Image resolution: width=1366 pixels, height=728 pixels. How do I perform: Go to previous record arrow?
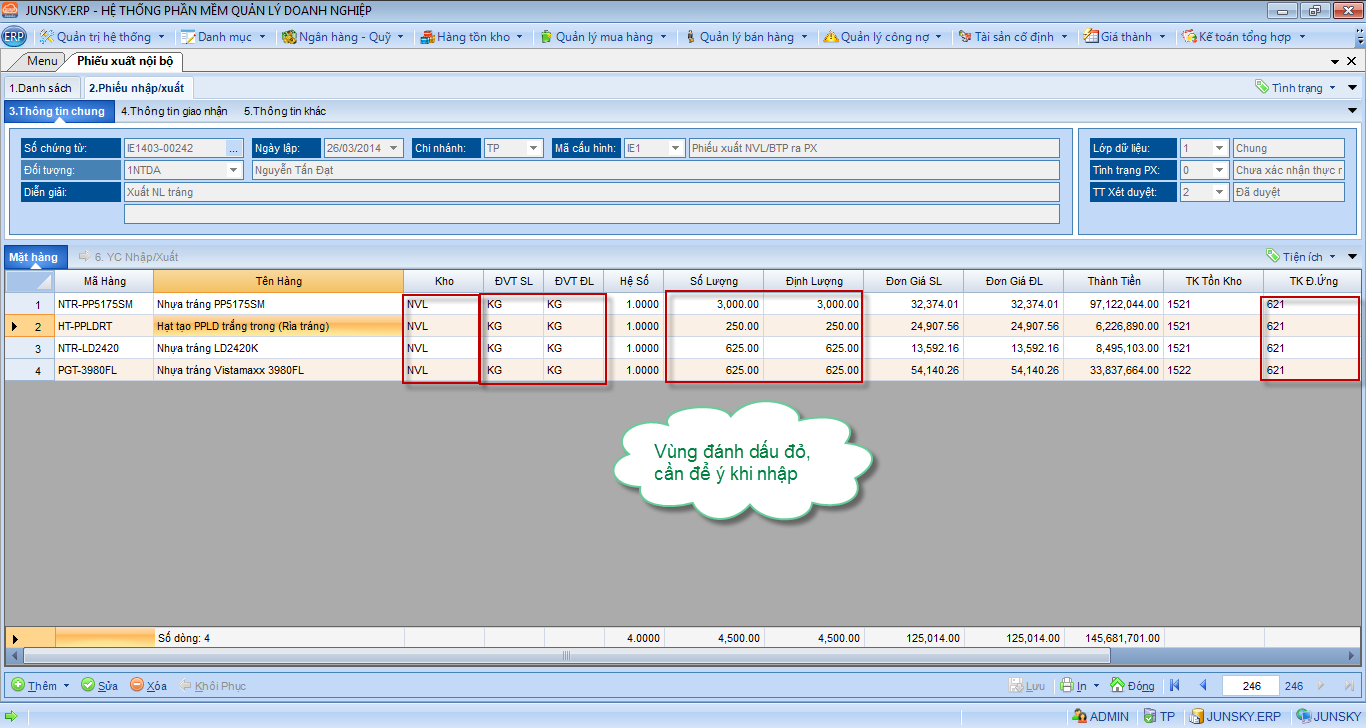click(x=1202, y=685)
